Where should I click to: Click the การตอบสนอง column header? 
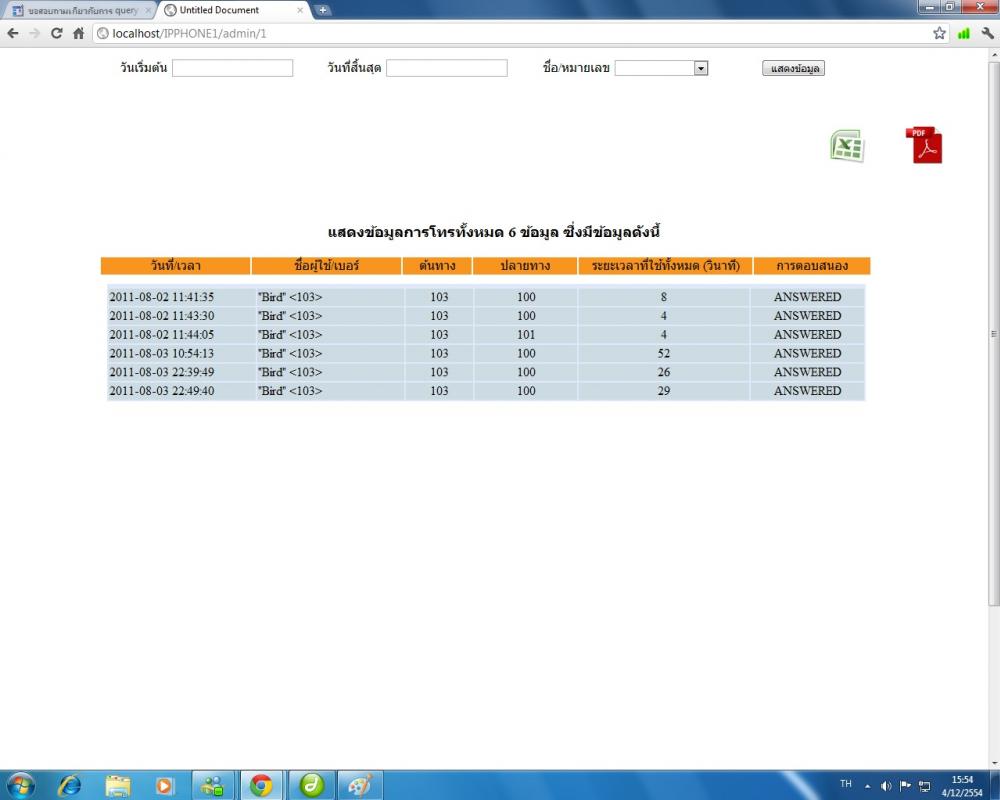click(812, 265)
